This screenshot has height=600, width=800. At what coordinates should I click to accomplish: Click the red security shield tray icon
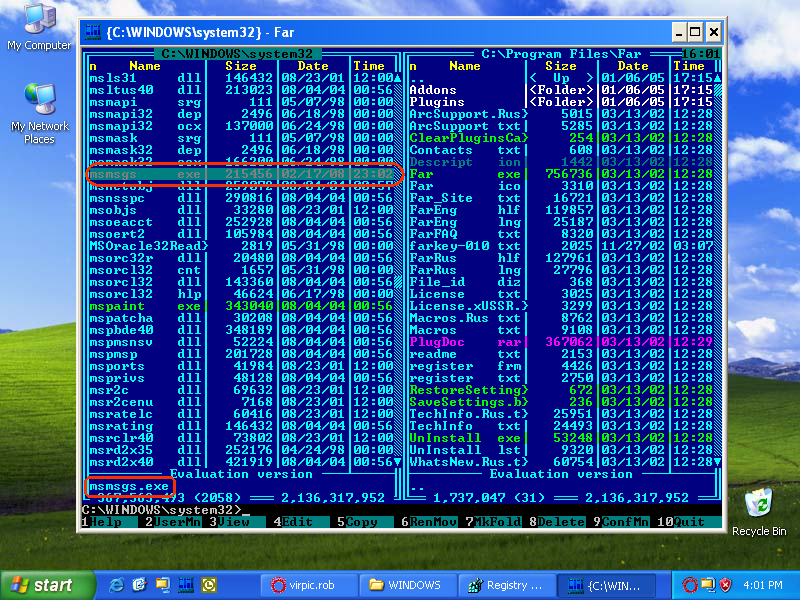point(726,585)
